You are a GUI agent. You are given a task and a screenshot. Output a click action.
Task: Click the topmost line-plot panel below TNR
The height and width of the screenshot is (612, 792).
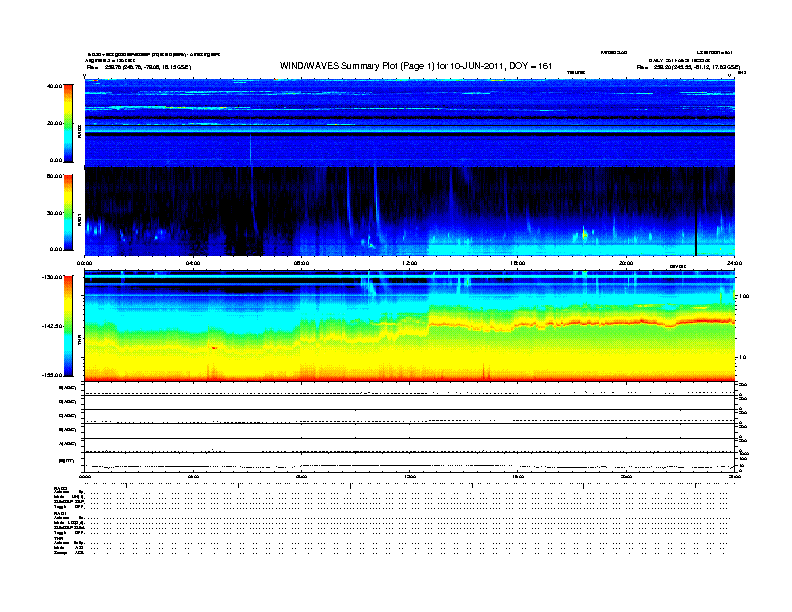coord(410,388)
